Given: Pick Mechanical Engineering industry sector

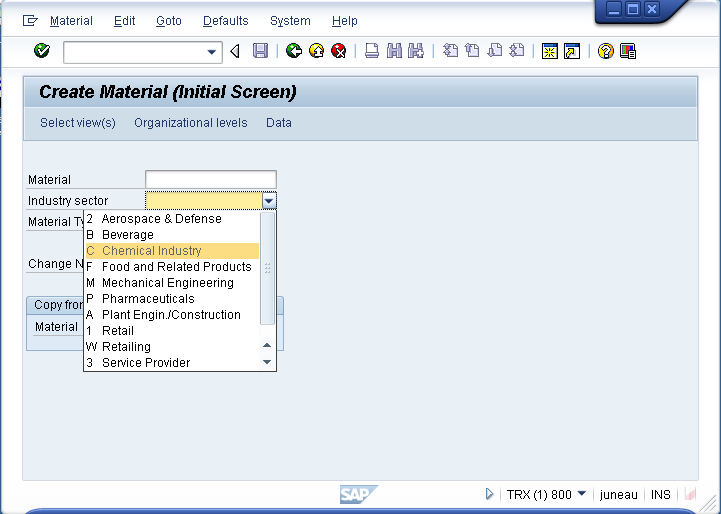Looking at the screenshot, I should pos(167,283).
